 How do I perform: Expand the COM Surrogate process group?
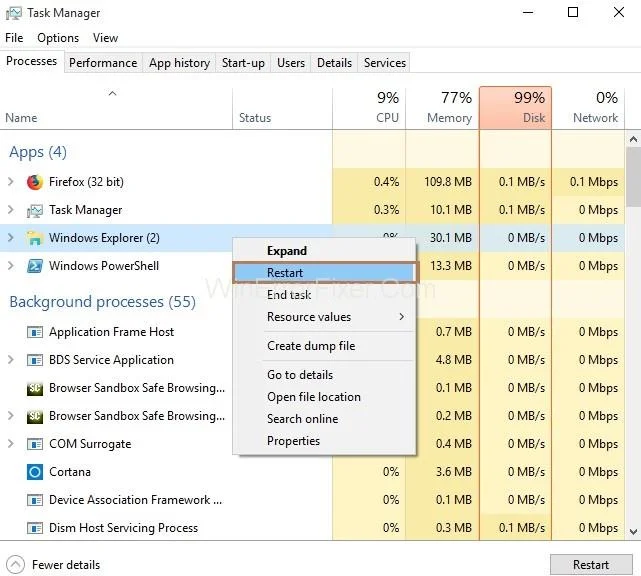[11, 444]
